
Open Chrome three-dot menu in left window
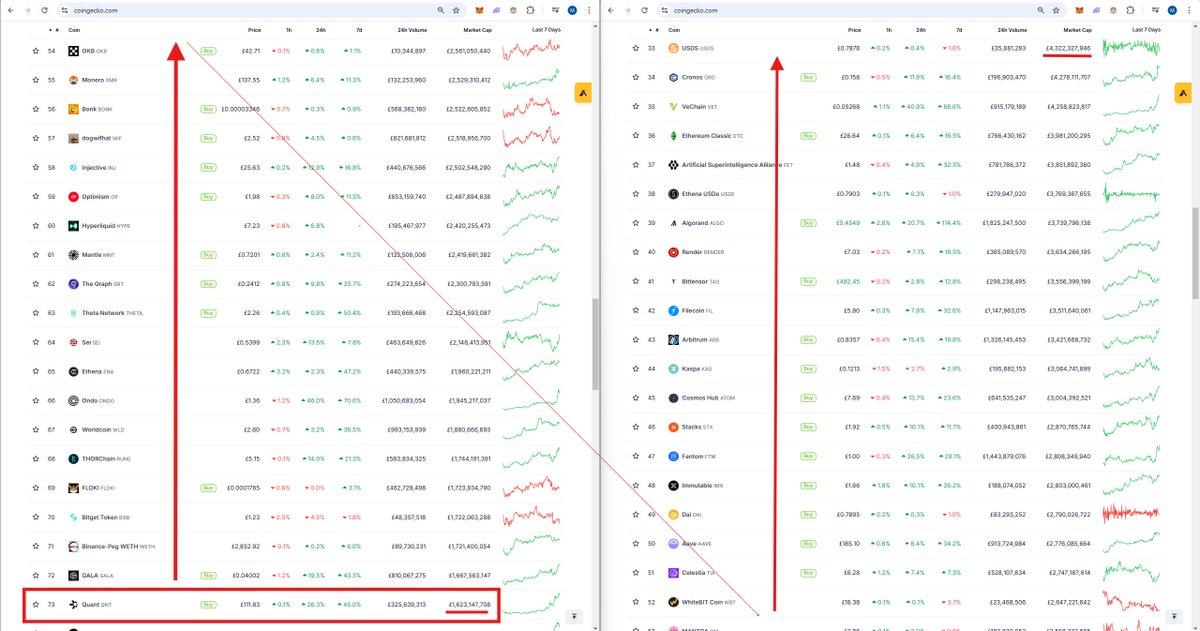589,10
